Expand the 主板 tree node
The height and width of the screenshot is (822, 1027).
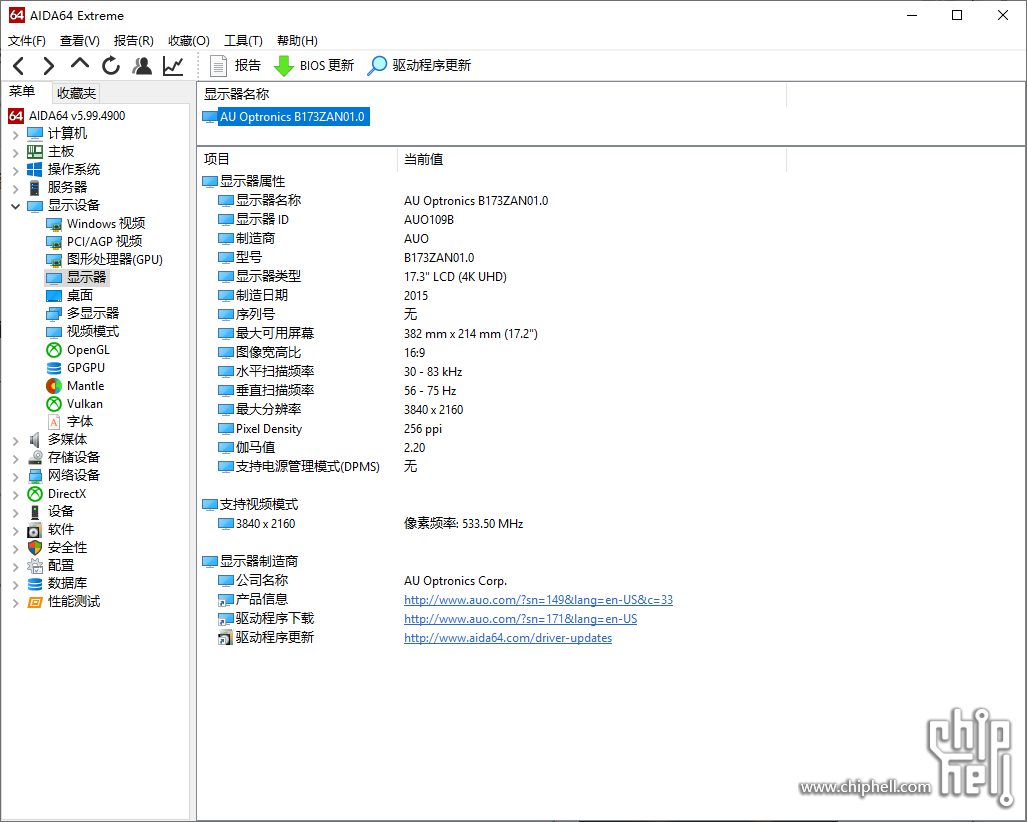tap(15, 153)
